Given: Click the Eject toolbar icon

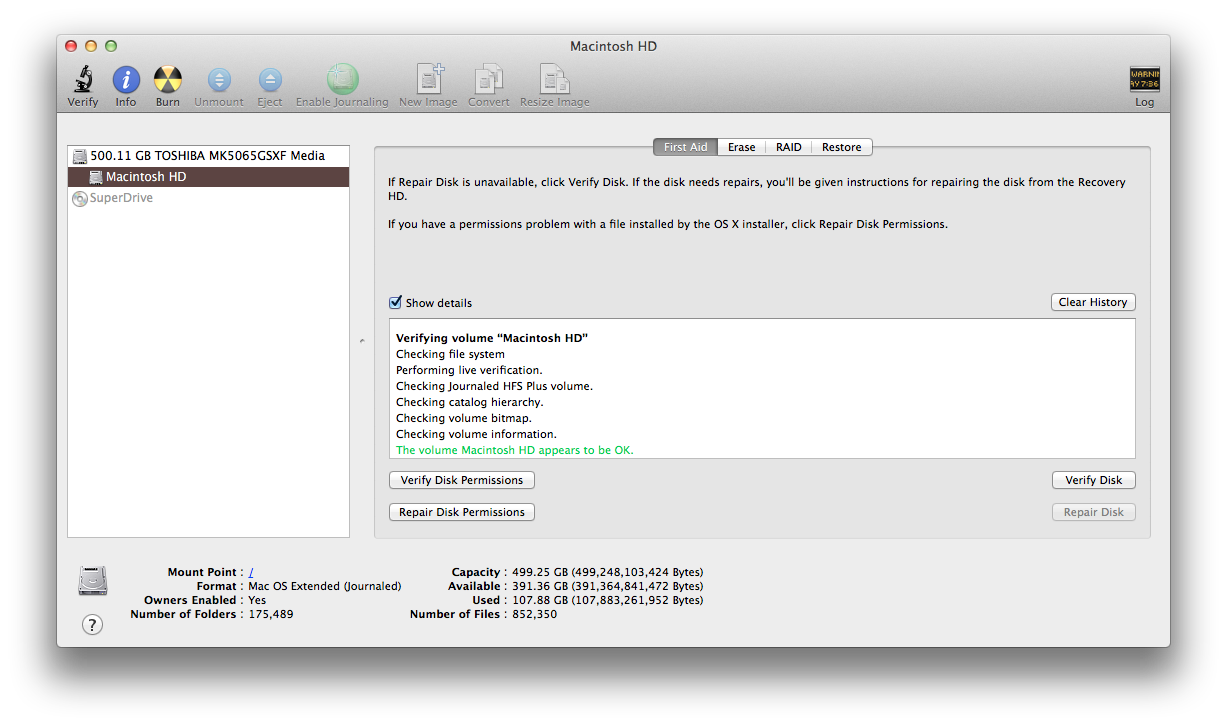Looking at the screenshot, I should (x=270, y=80).
